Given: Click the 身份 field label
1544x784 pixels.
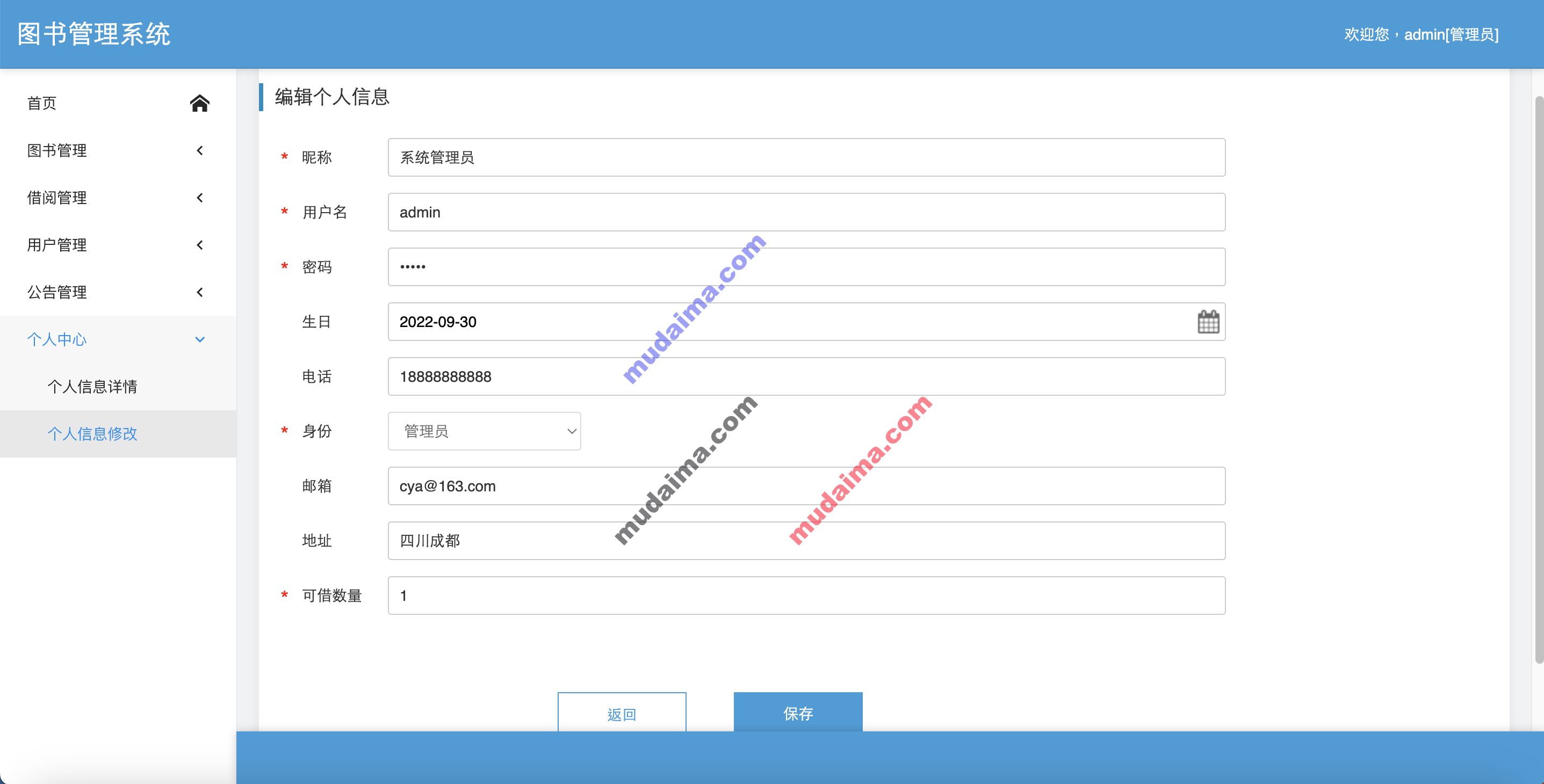Looking at the screenshot, I should point(316,431).
